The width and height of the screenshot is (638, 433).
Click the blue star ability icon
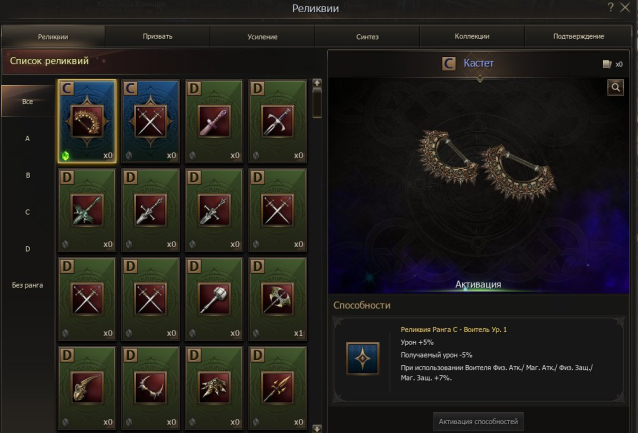363,358
